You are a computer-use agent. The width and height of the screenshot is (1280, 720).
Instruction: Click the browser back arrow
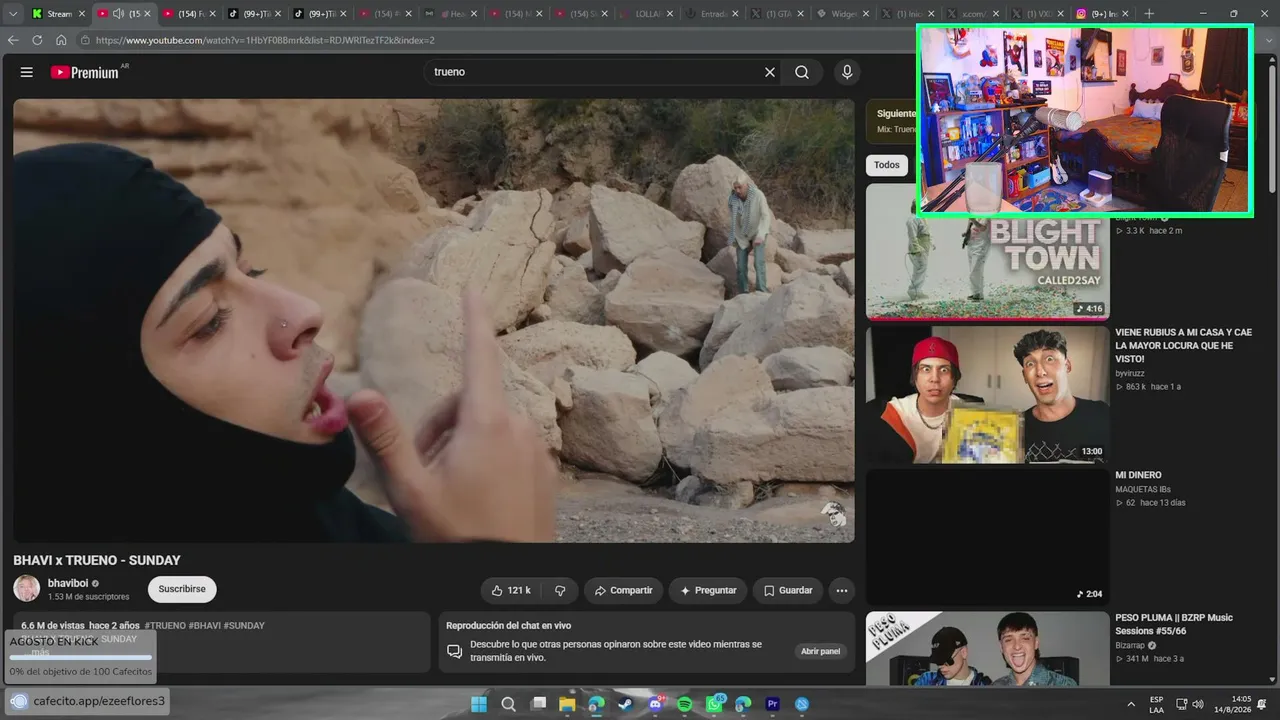tap(13, 40)
